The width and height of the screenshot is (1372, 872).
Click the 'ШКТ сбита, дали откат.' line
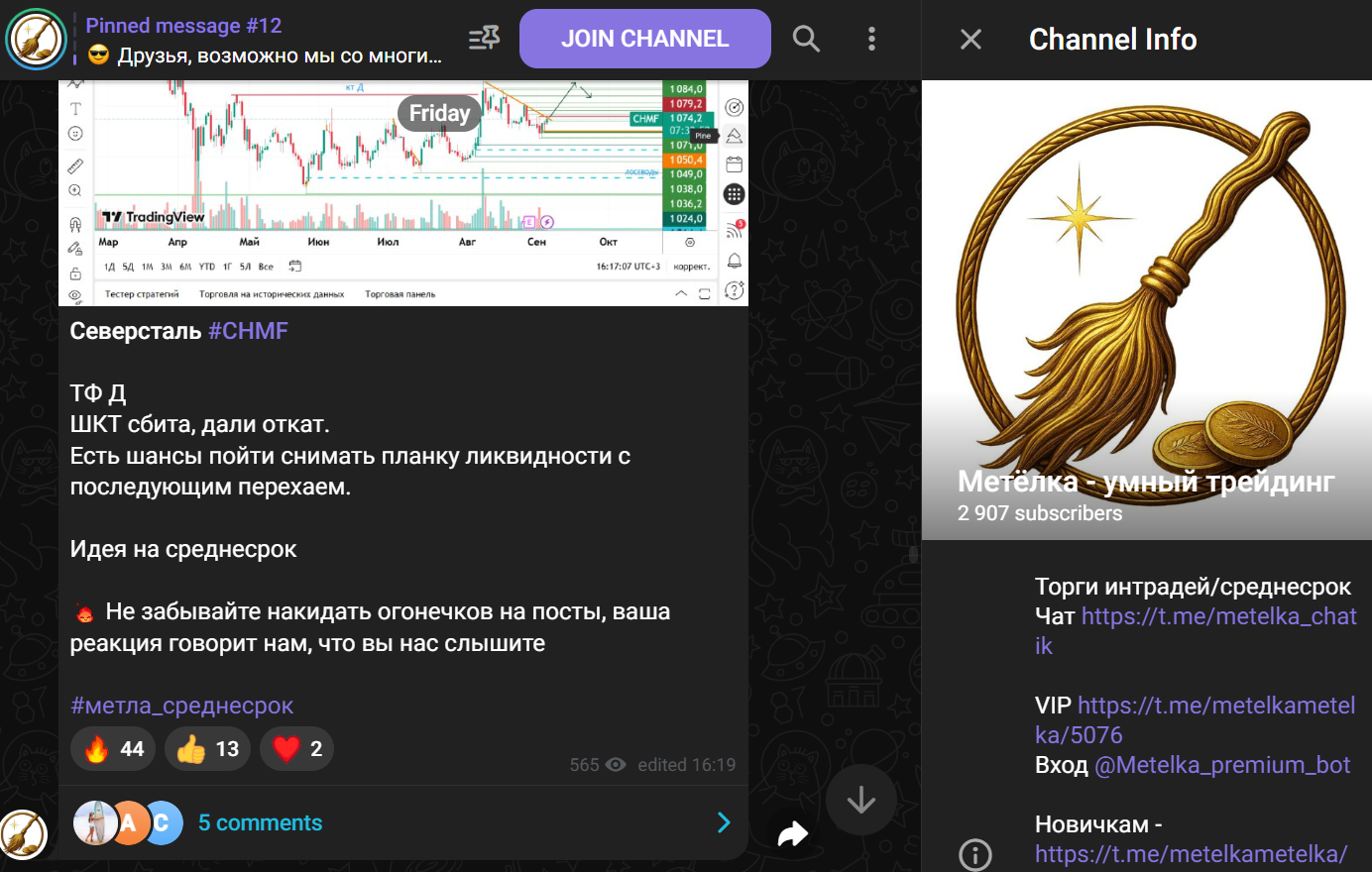(x=199, y=424)
